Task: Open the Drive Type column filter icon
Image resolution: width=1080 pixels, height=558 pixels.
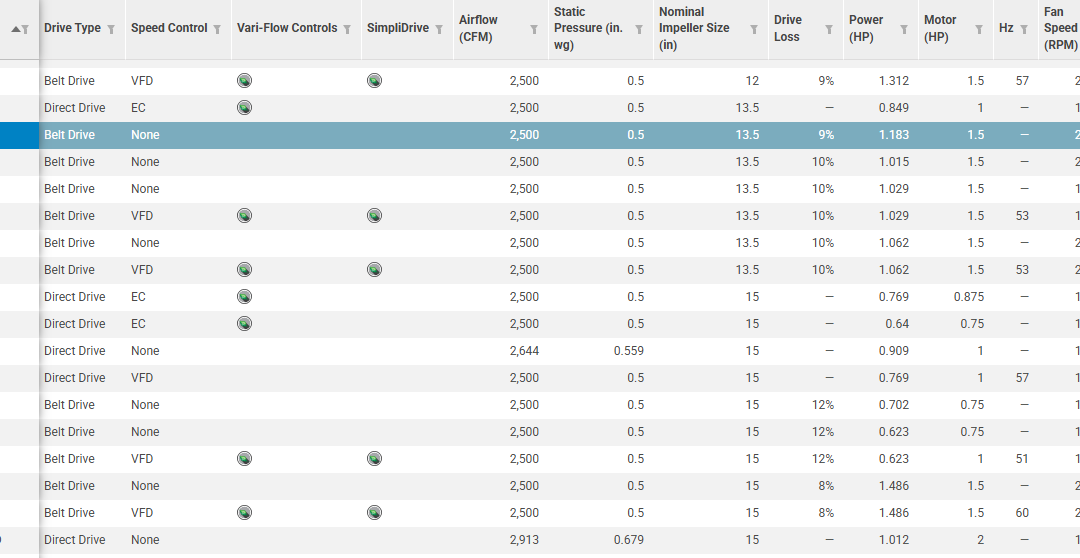Action: pyautogui.click(x=111, y=29)
